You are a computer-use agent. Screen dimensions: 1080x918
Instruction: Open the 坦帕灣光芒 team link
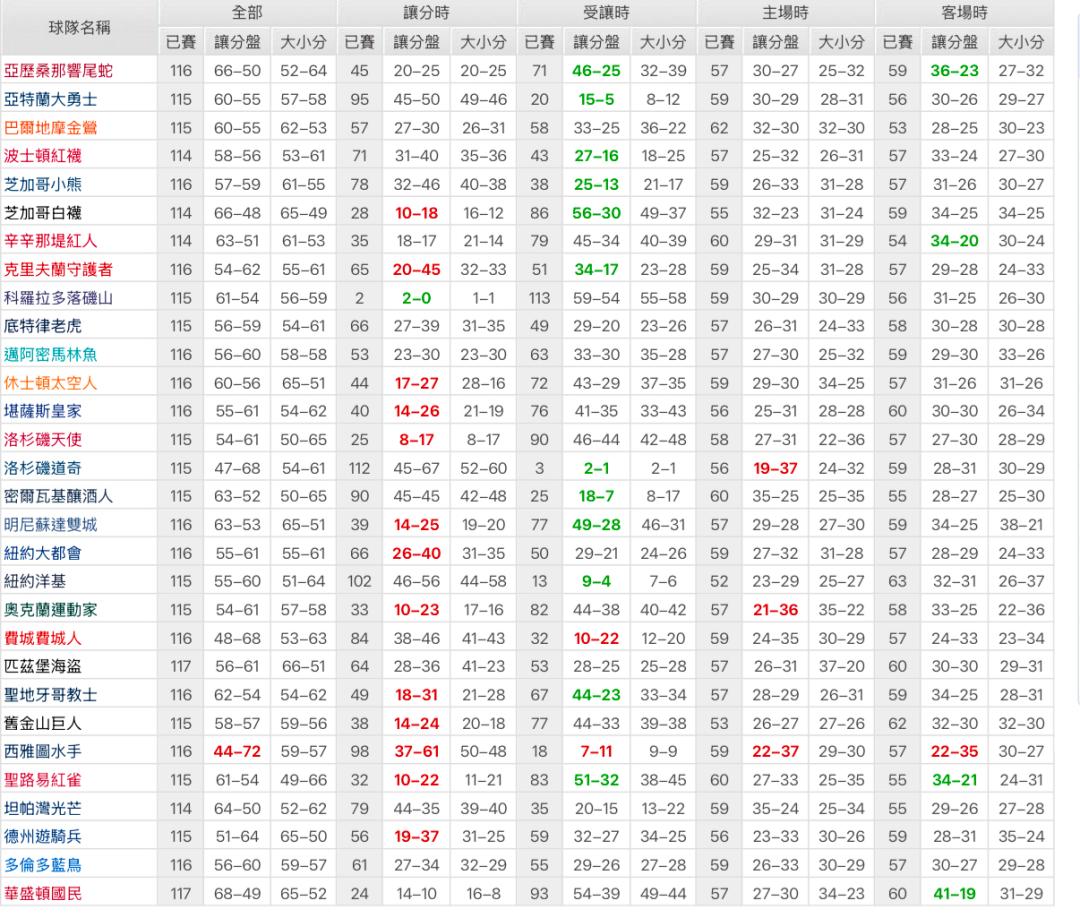click(x=43, y=809)
